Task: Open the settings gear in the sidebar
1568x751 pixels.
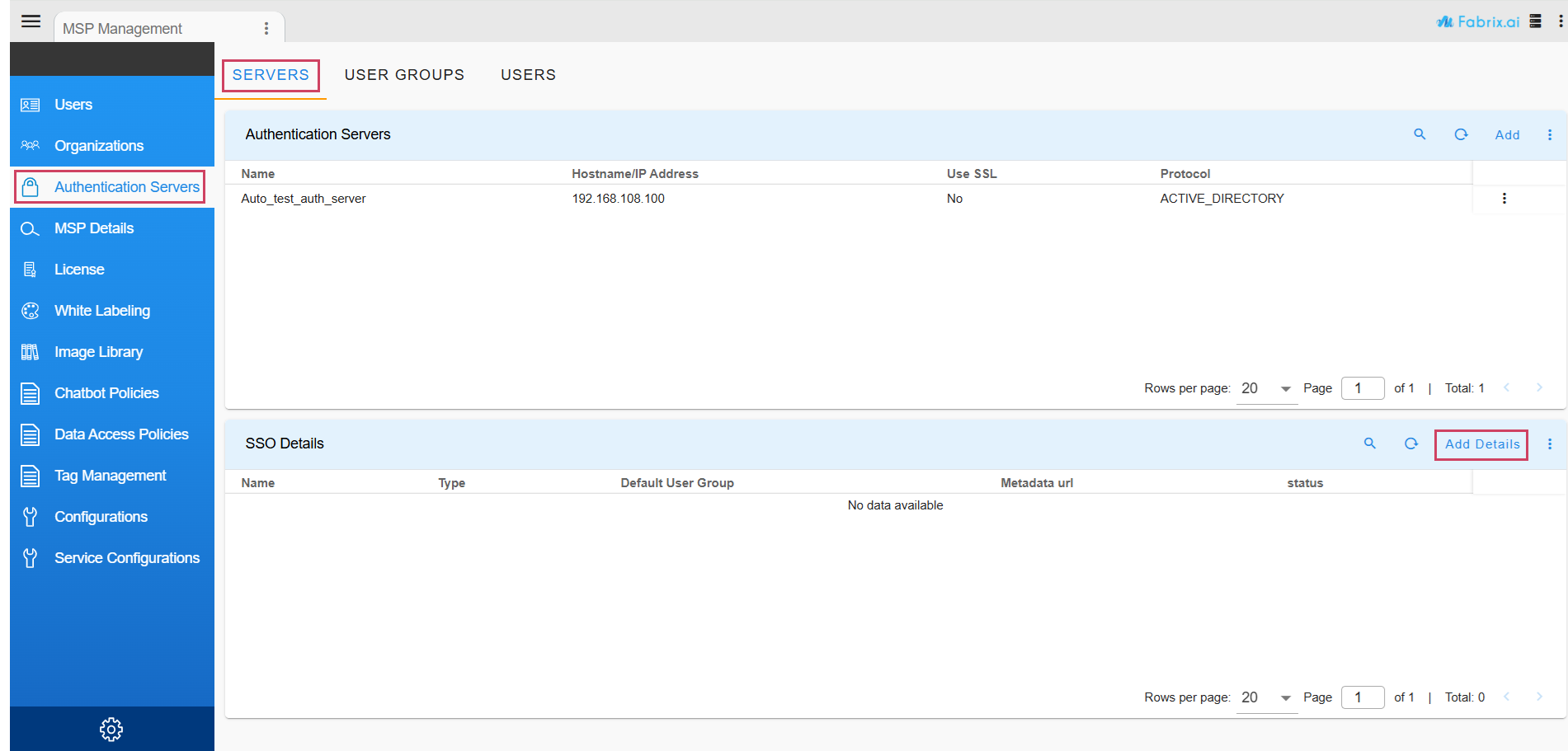Action: point(111,729)
